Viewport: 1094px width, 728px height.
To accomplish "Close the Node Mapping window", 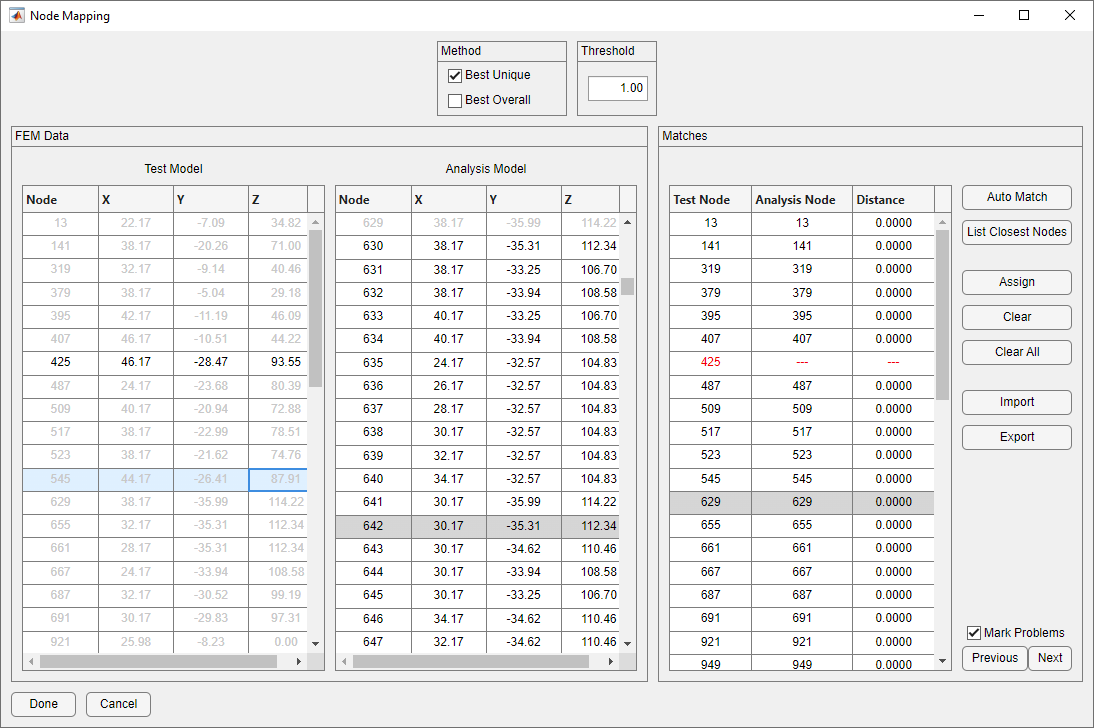I will [1070, 15].
